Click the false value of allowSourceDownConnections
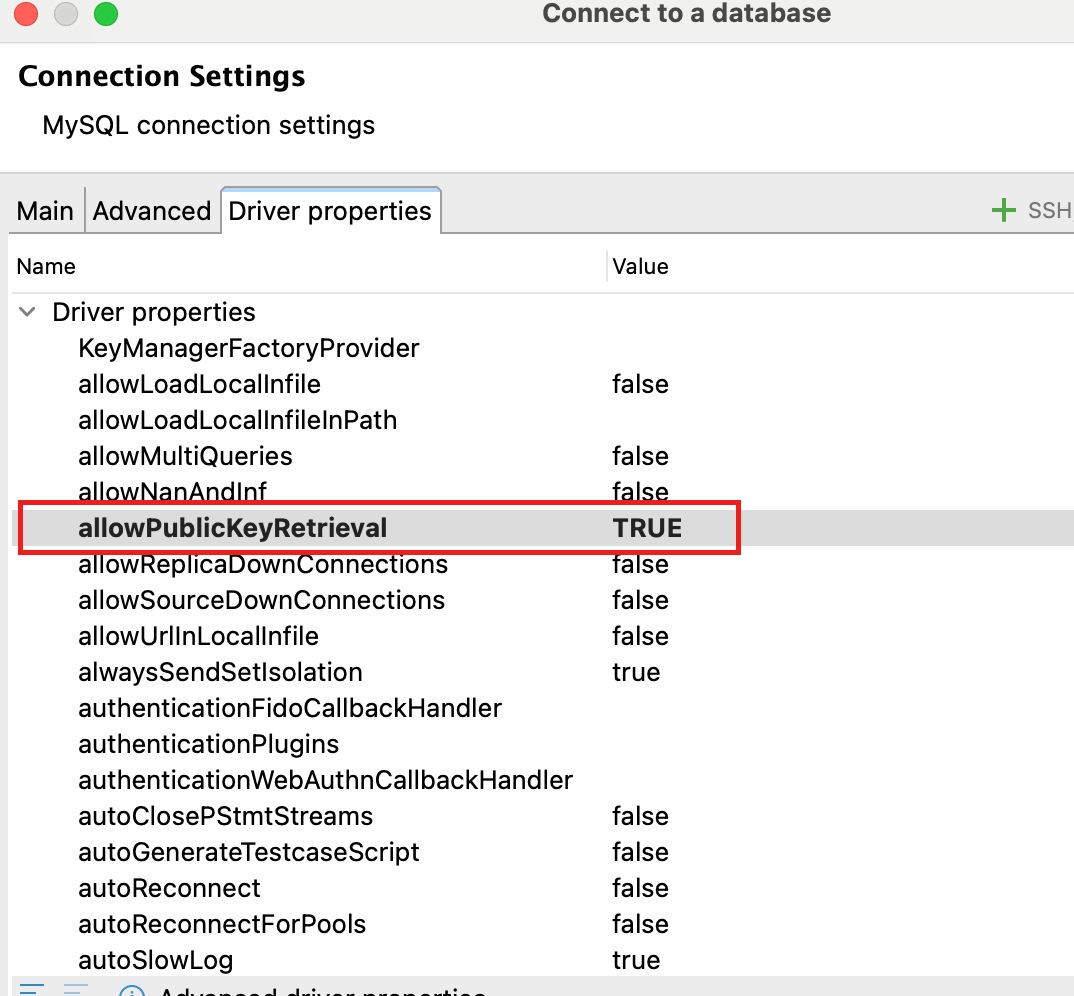Screen dimensions: 1074x996 pyautogui.click(x=640, y=600)
